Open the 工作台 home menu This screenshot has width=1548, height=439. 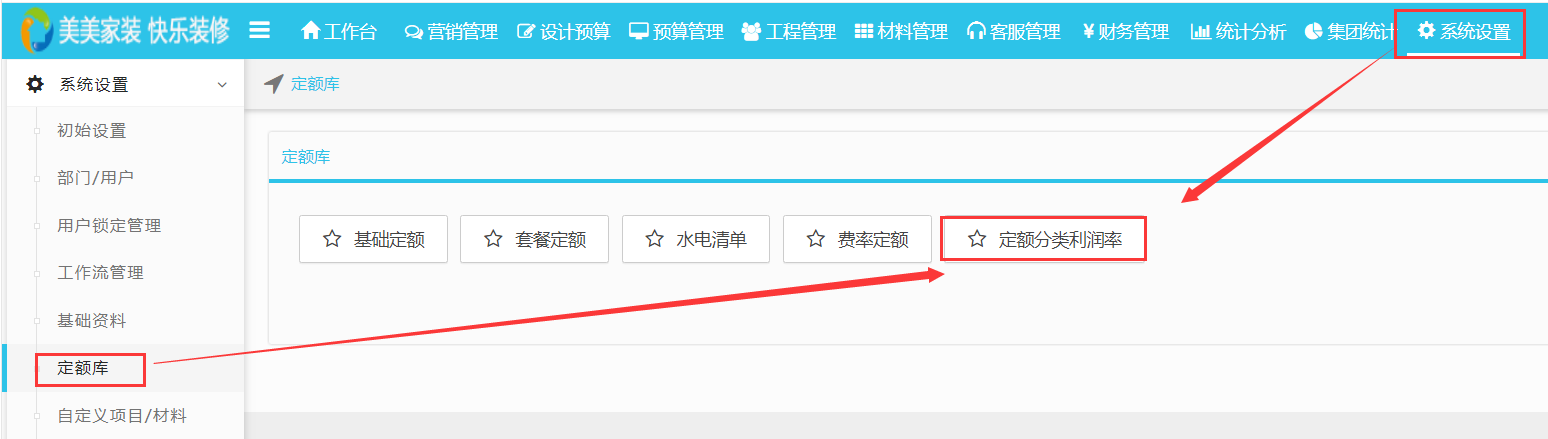(x=339, y=32)
